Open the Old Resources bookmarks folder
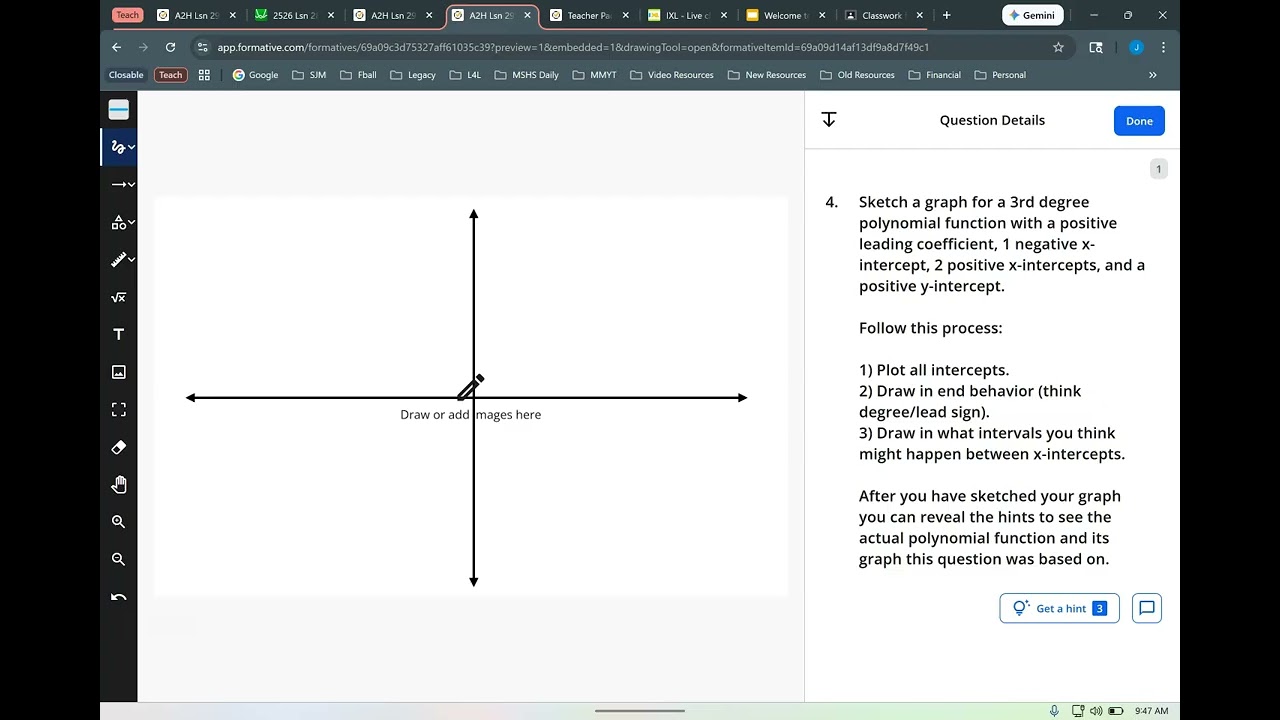Screen dimensions: 1280x720 pyautogui.click(x=858, y=75)
